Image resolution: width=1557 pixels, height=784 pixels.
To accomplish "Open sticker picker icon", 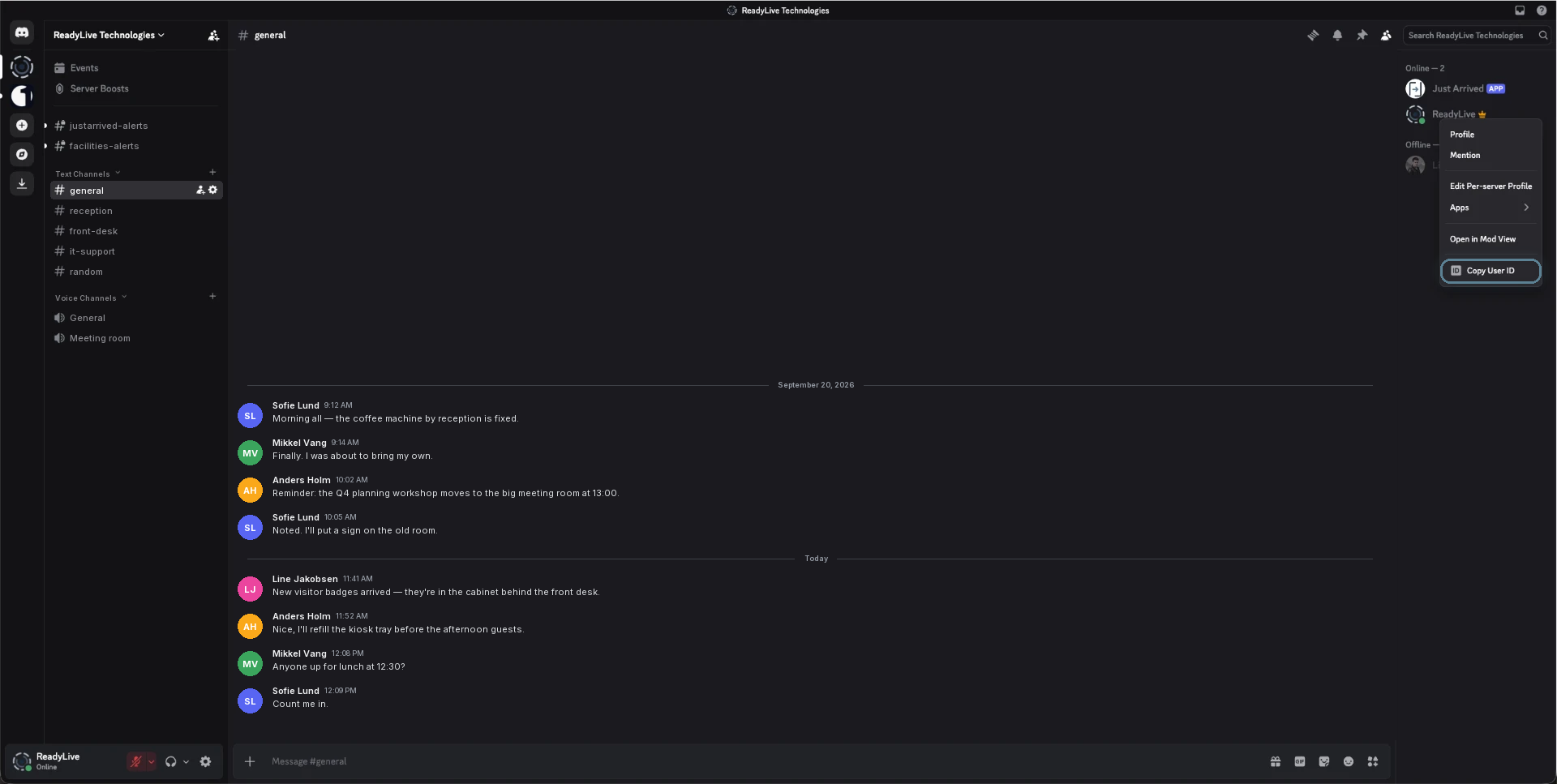I will click(1324, 761).
